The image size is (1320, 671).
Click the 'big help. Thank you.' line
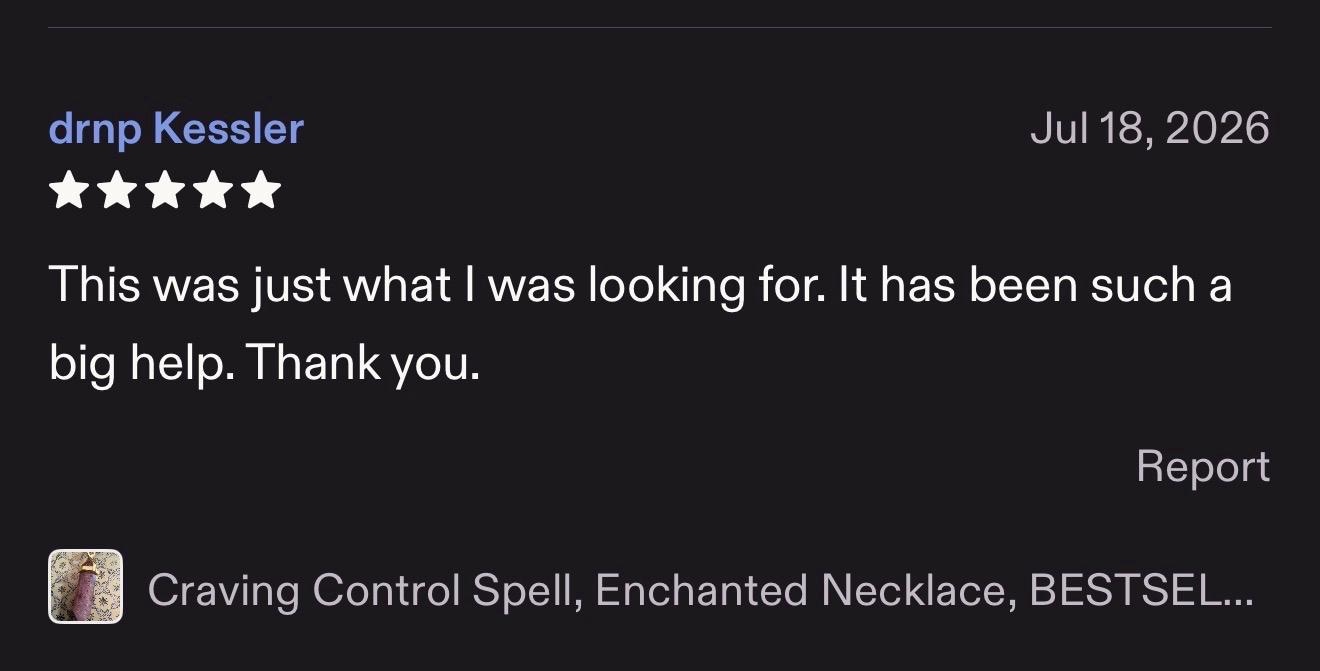[x=264, y=364]
